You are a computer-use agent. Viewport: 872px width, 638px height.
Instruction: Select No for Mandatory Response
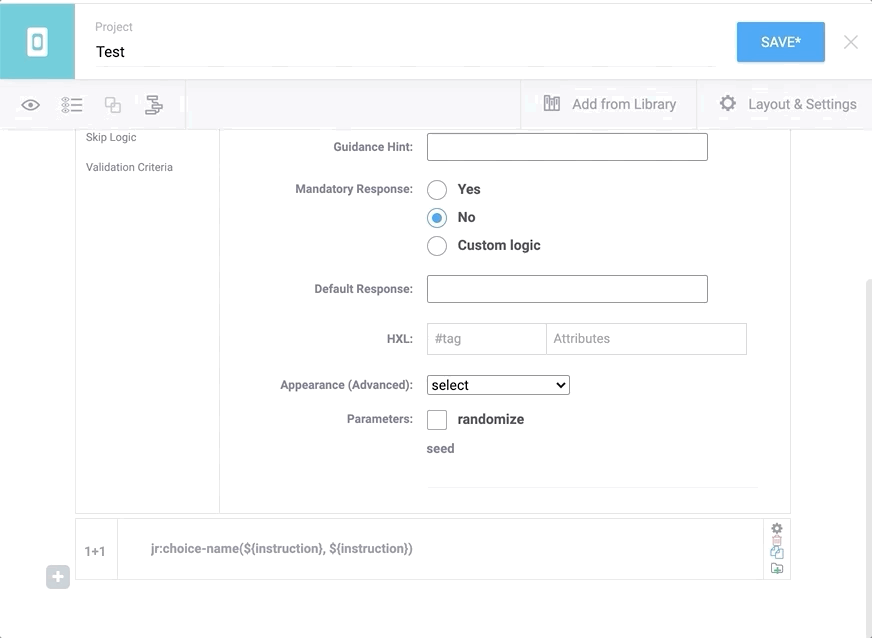pos(437,217)
